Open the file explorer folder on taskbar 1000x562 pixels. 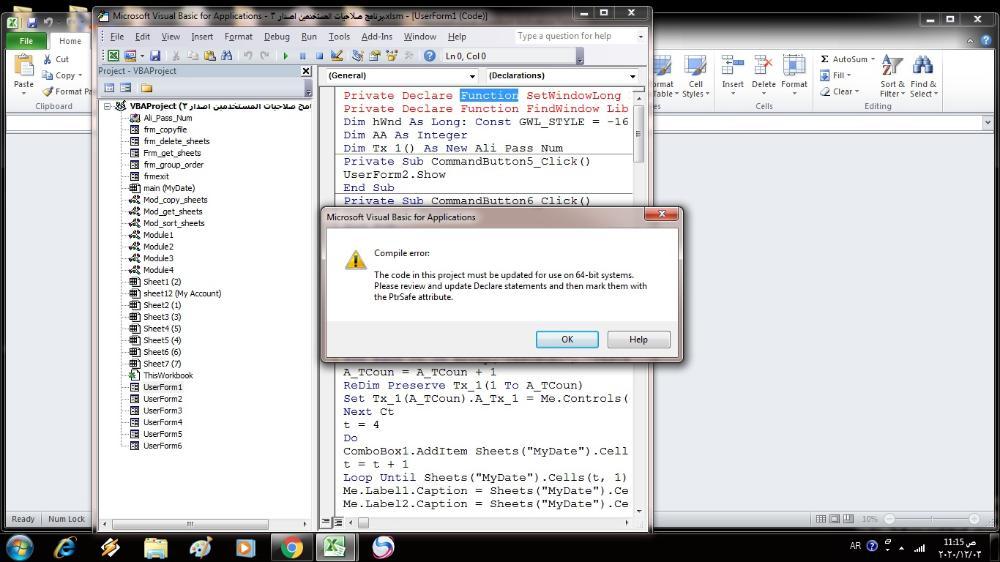(x=155, y=547)
